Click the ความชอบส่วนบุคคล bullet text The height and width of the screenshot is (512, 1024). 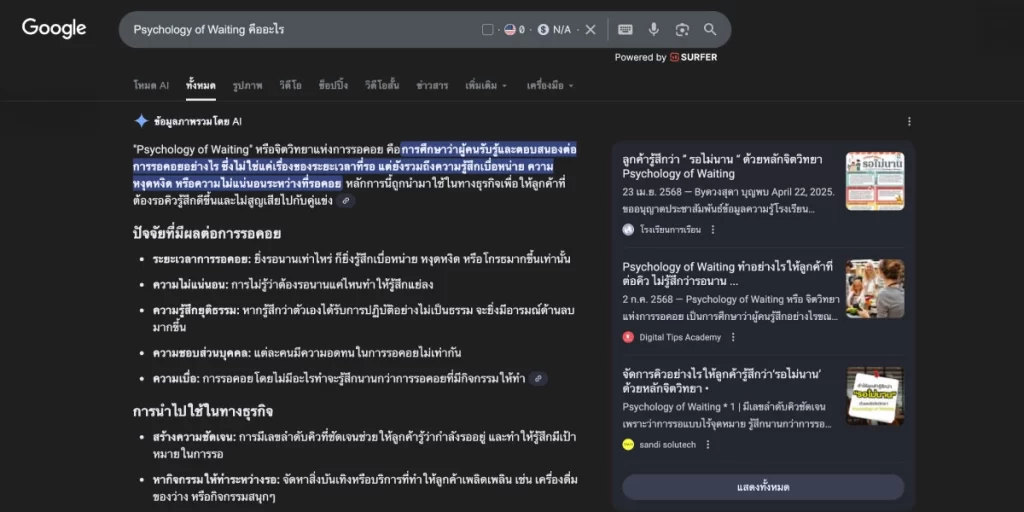(x=307, y=353)
